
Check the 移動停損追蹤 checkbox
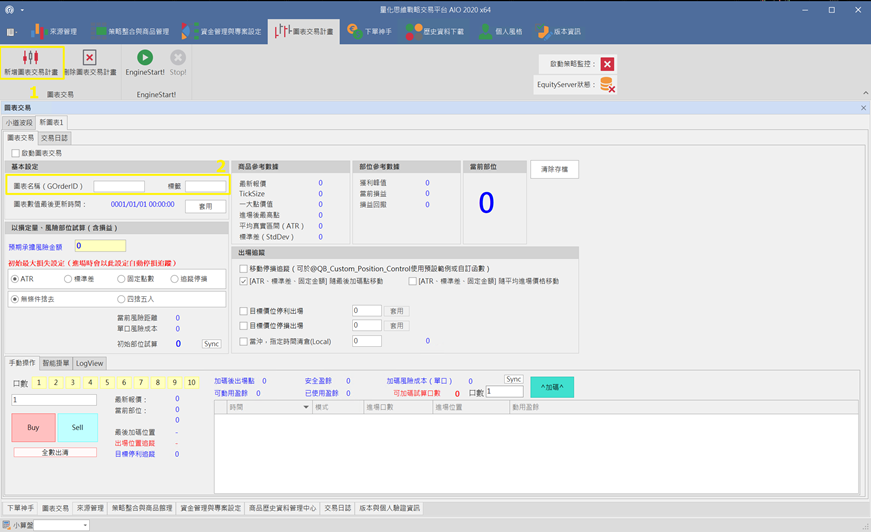[243, 269]
